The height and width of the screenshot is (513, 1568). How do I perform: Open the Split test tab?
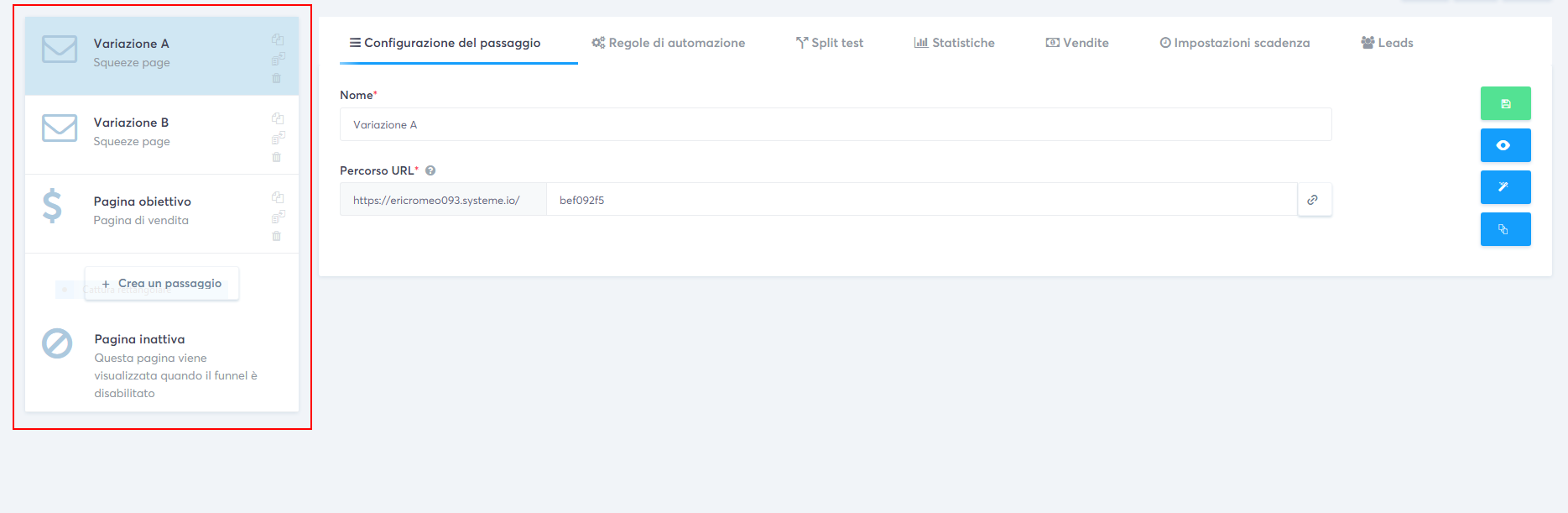click(830, 43)
